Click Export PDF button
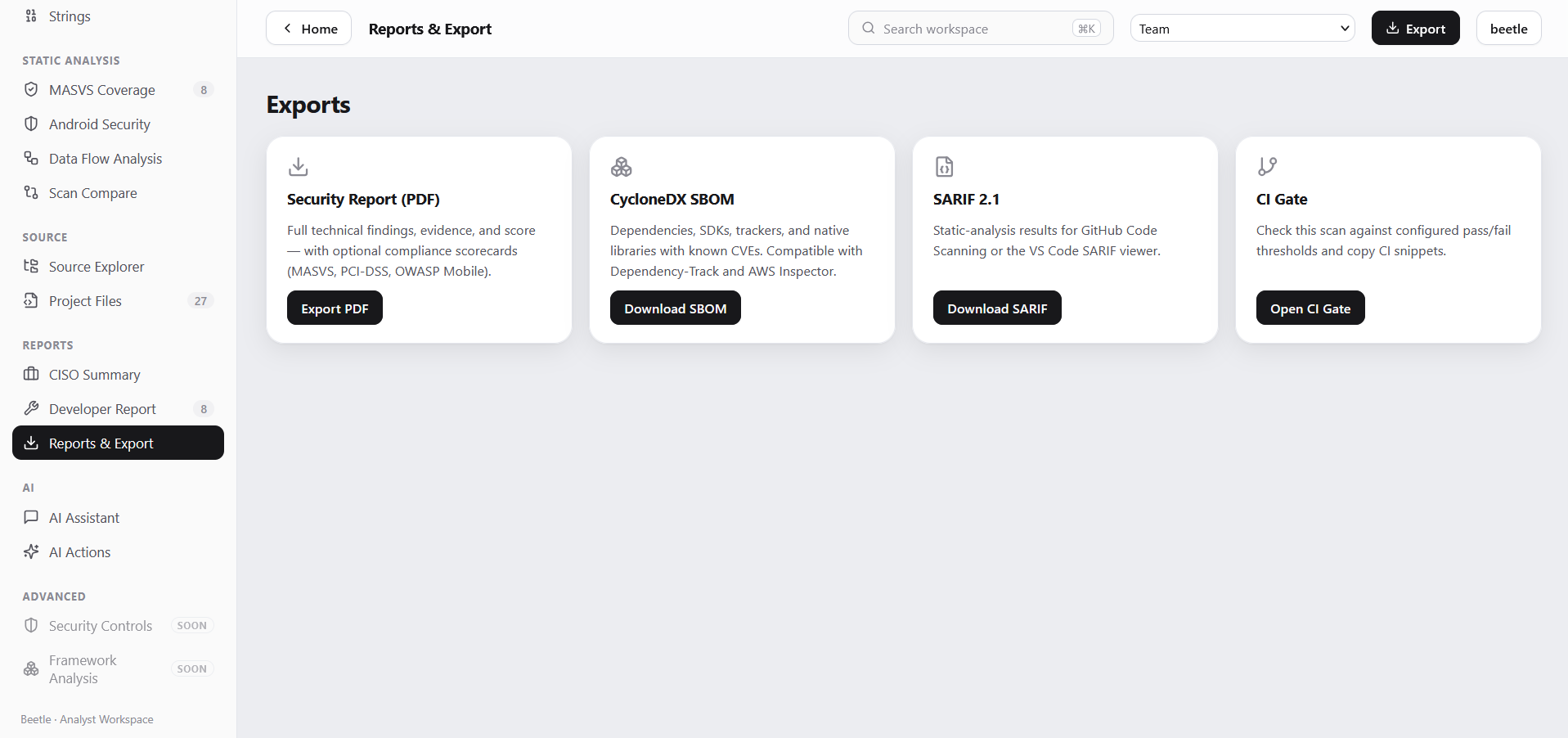Image resolution: width=1568 pixels, height=738 pixels. click(x=335, y=308)
